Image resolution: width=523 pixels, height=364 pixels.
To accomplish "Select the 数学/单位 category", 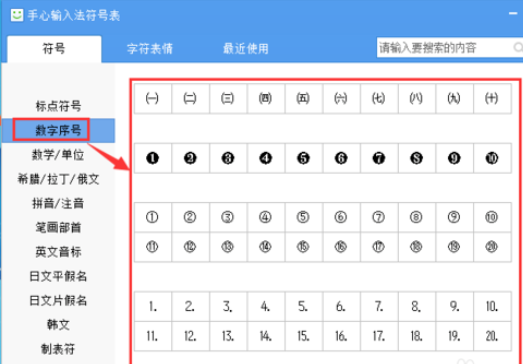I will point(58,155).
